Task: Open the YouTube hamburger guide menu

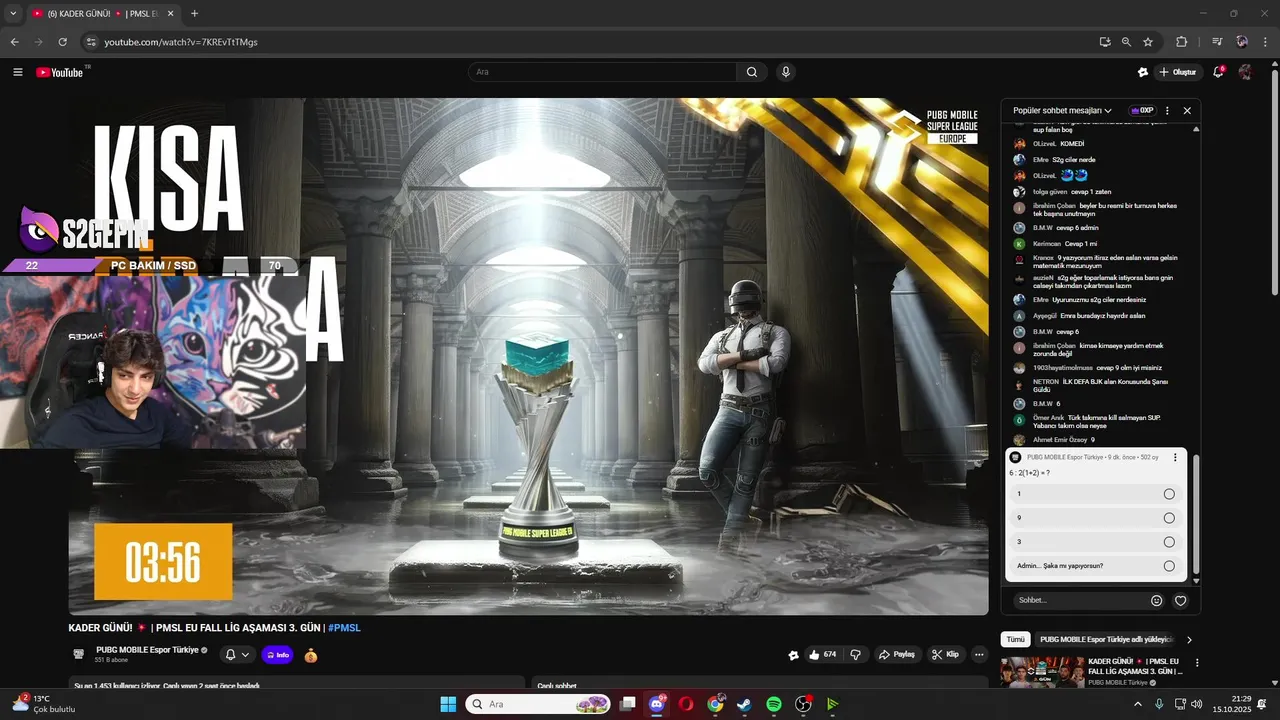Action: point(17,72)
